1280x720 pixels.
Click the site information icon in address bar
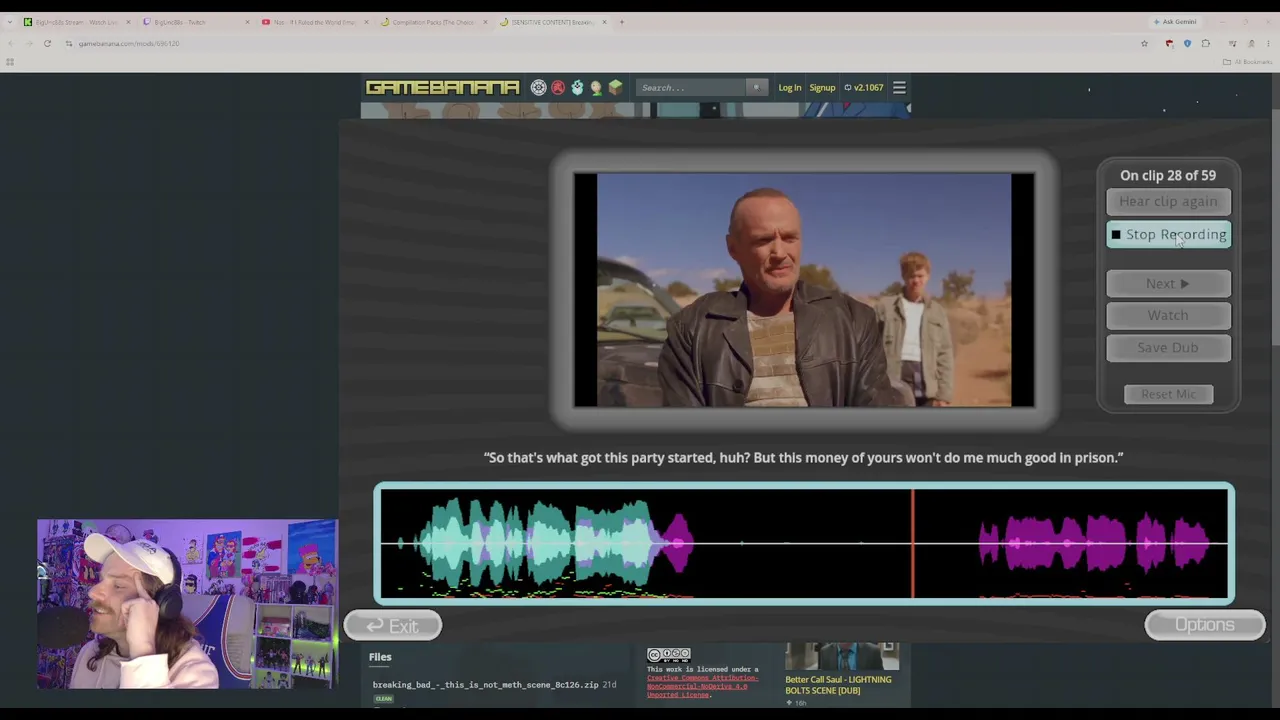(69, 44)
